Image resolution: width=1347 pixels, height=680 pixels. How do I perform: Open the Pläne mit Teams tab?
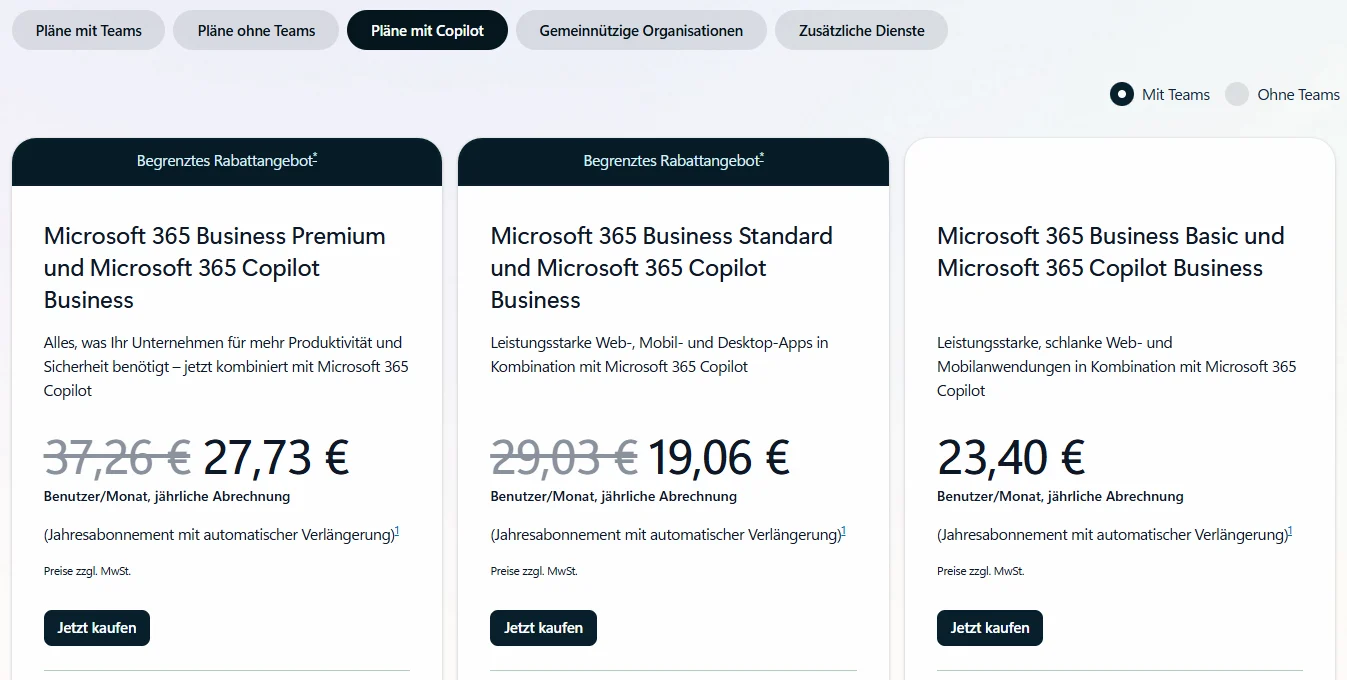coord(89,30)
